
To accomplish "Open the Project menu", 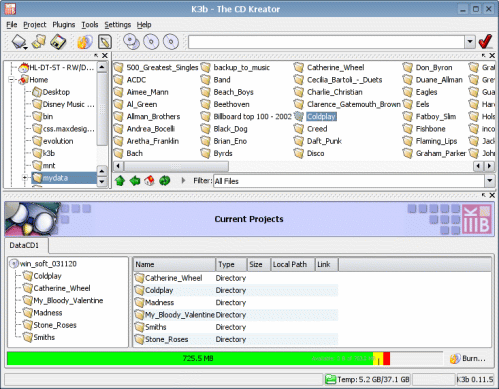I will click(35, 25).
